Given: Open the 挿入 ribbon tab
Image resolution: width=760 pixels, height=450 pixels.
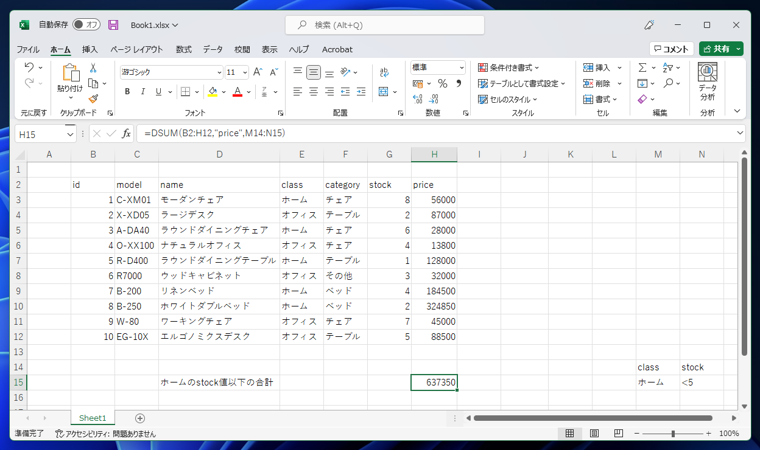Looking at the screenshot, I should [90, 49].
